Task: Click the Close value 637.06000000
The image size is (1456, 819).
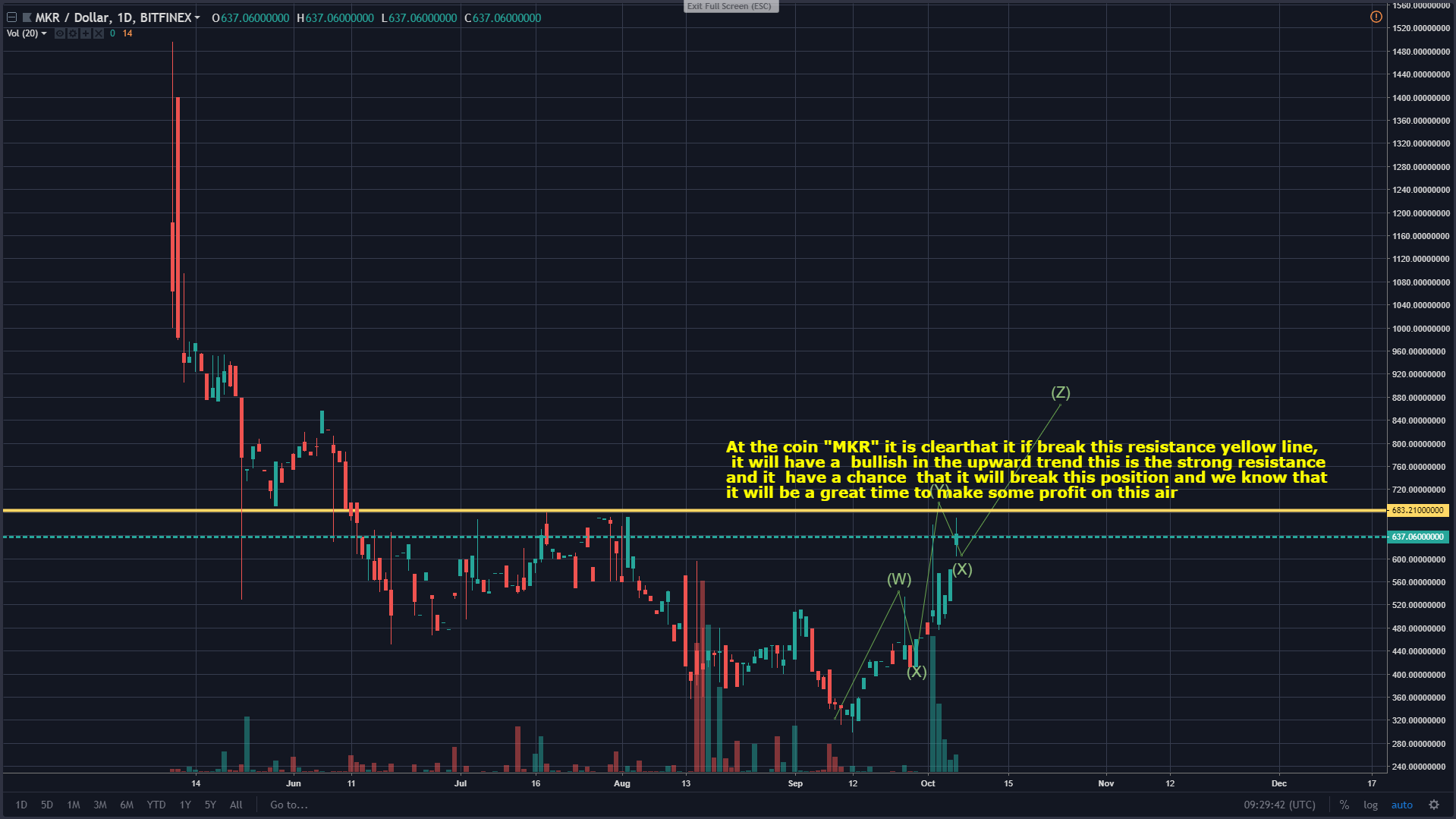Action: pos(507,17)
